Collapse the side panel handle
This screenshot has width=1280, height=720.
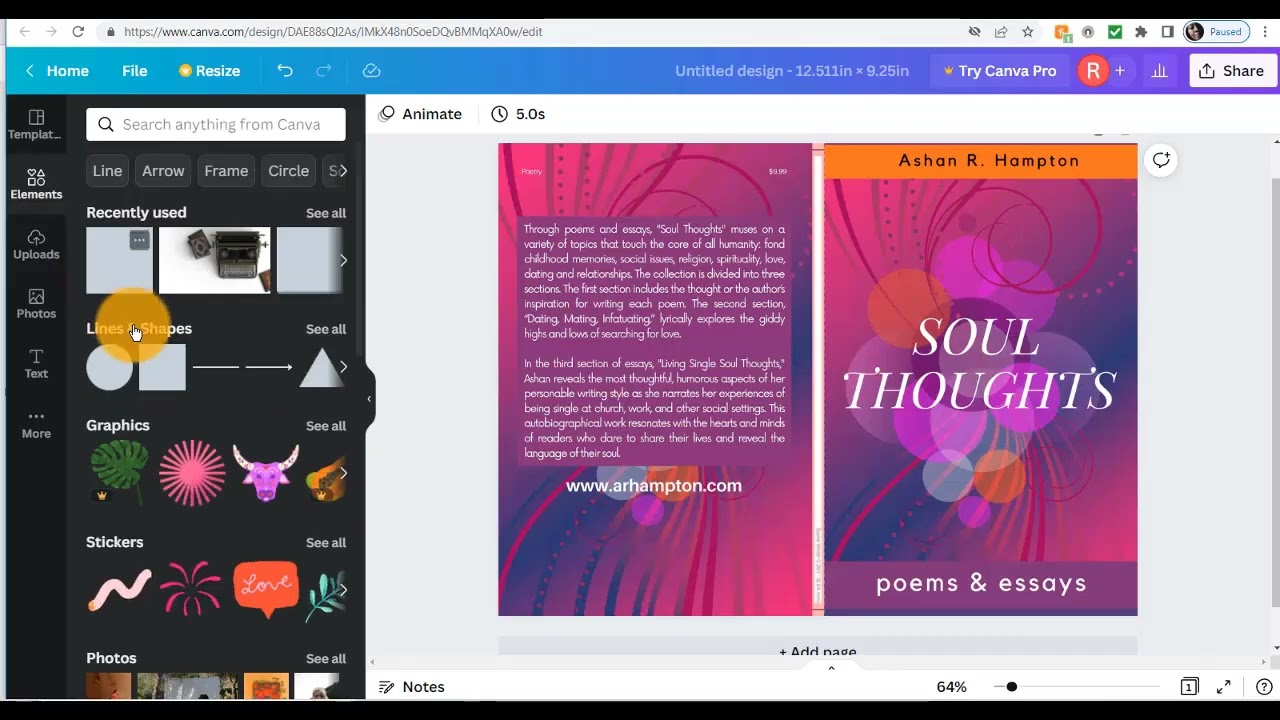pos(369,398)
